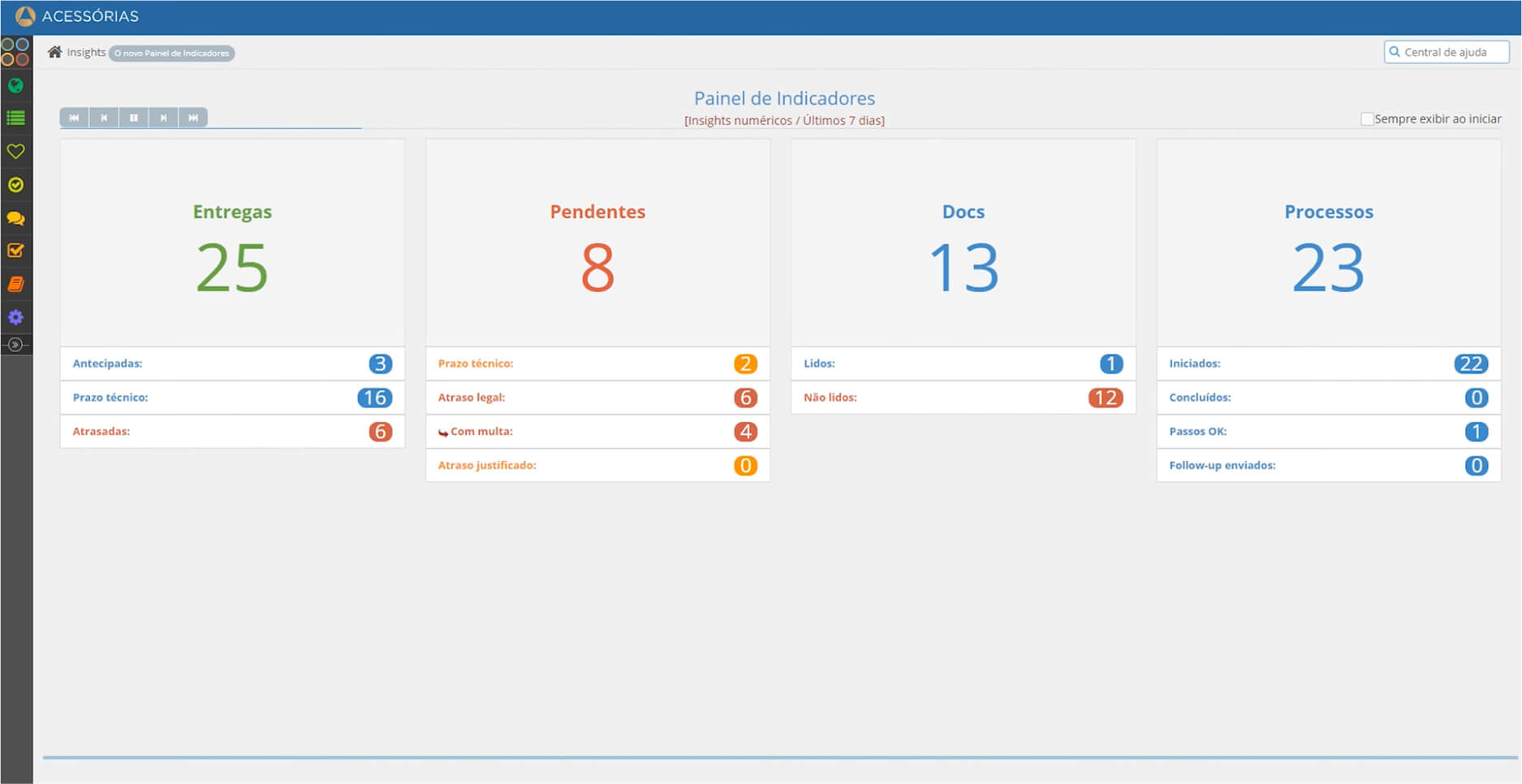
Task: Select the Antecipadas row
Action: coord(232,364)
